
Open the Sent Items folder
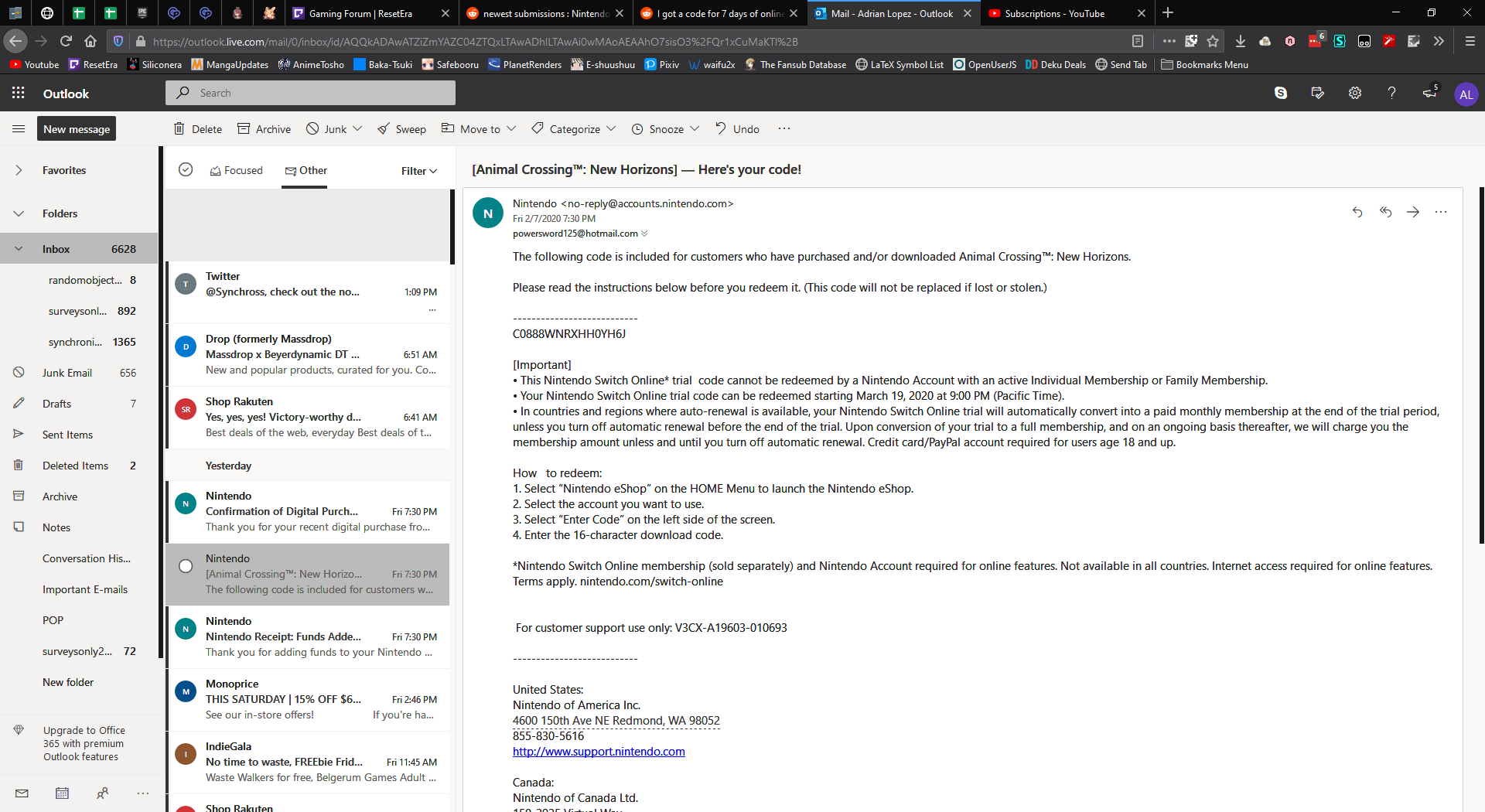click(79, 435)
